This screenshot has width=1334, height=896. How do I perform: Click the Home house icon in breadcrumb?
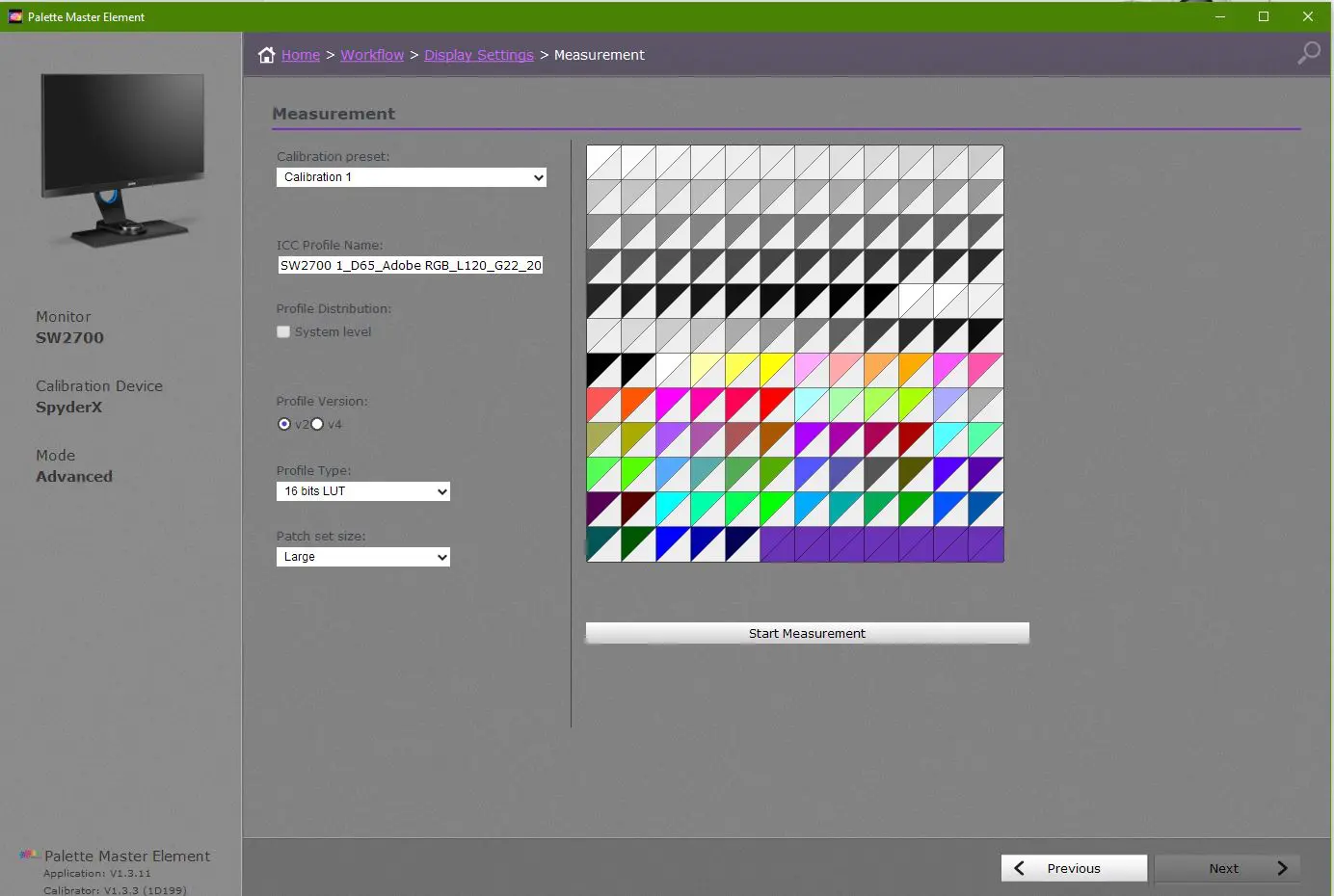coord(267,55)
